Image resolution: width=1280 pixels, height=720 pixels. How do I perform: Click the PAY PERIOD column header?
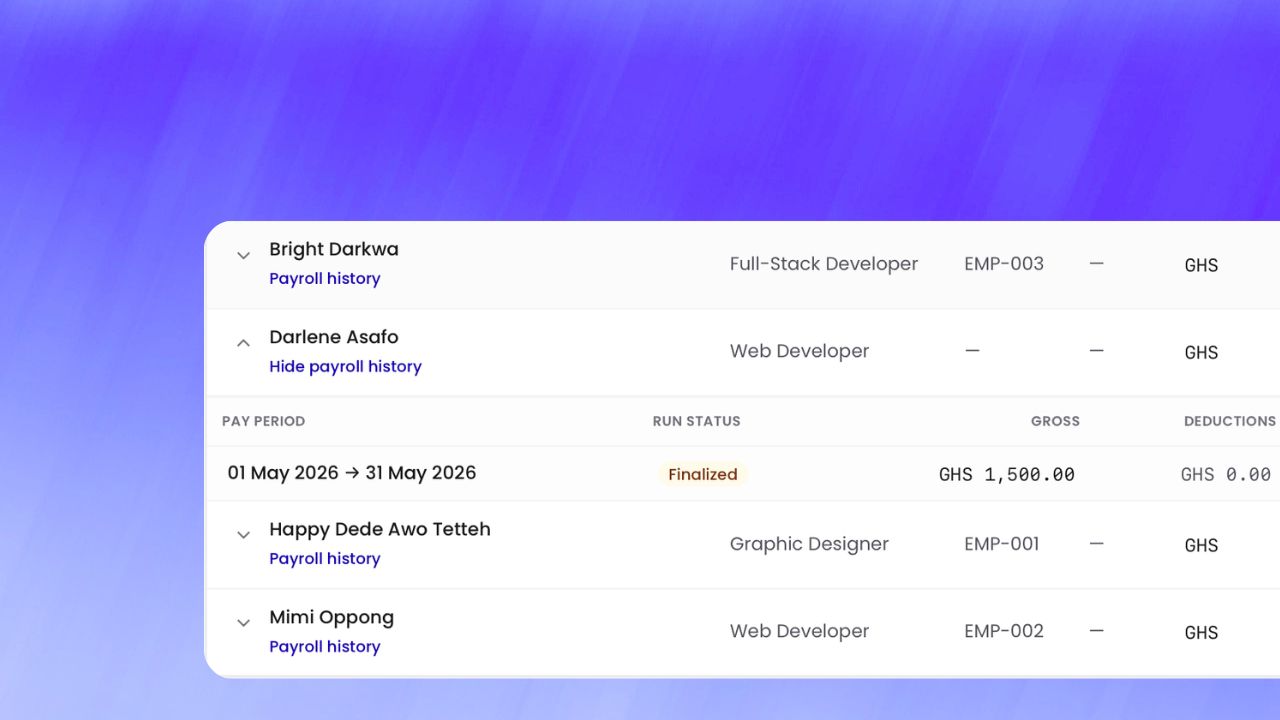coord(264,421)
